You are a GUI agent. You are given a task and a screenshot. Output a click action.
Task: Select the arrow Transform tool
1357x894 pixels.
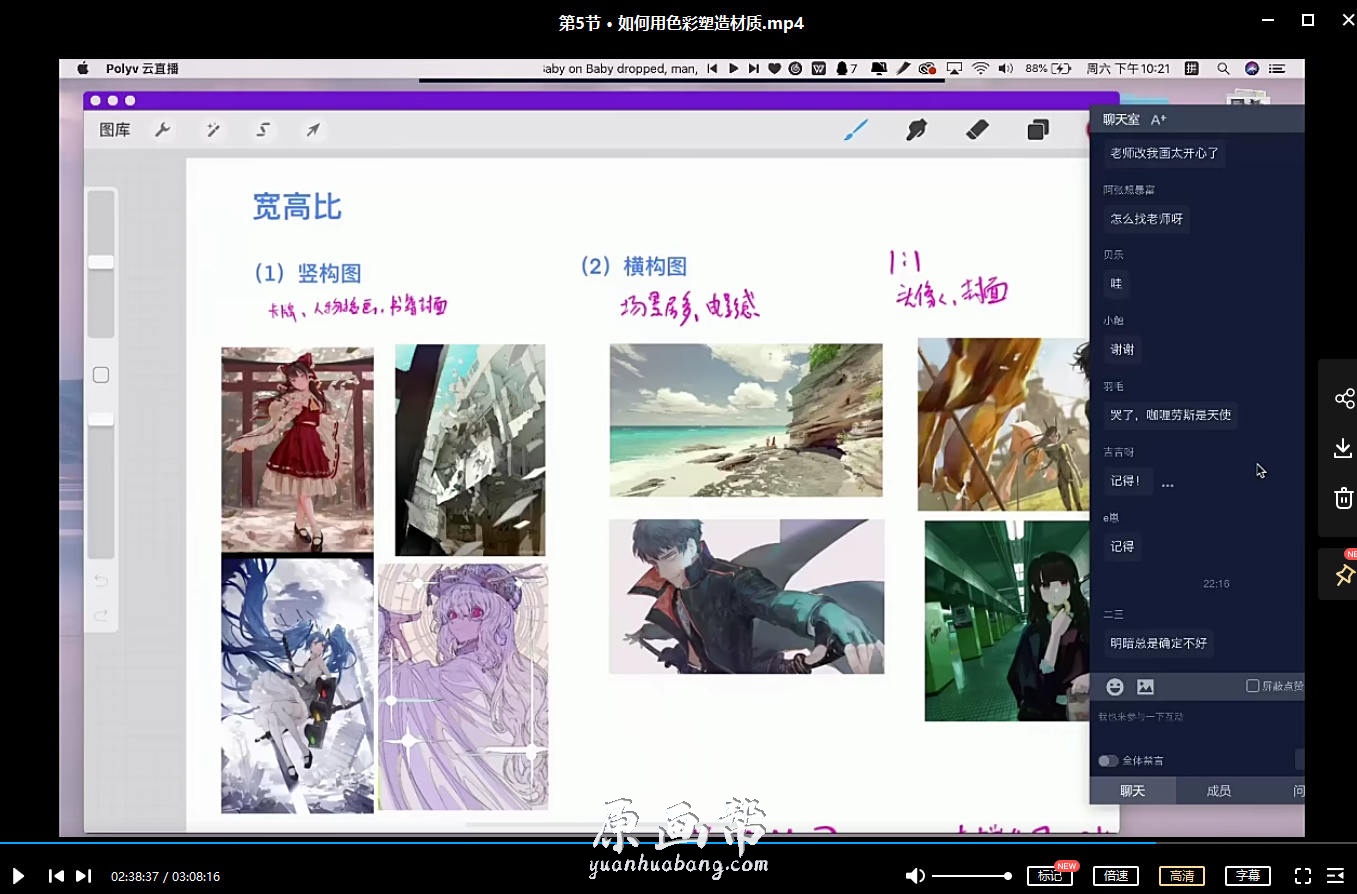point(313,130)
